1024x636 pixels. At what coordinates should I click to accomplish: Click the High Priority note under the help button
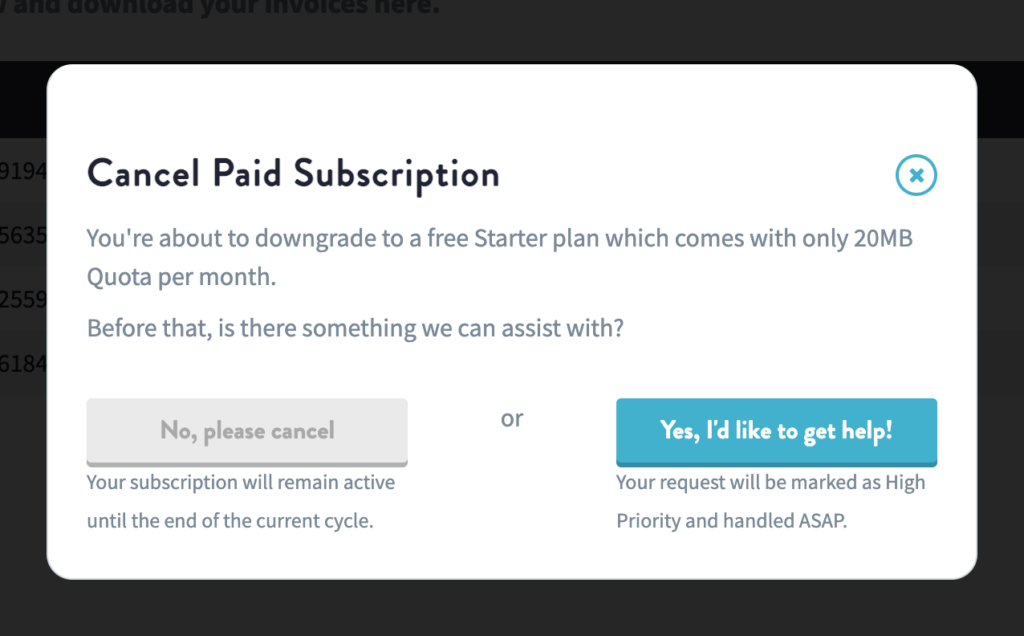[x=770, y=501]
